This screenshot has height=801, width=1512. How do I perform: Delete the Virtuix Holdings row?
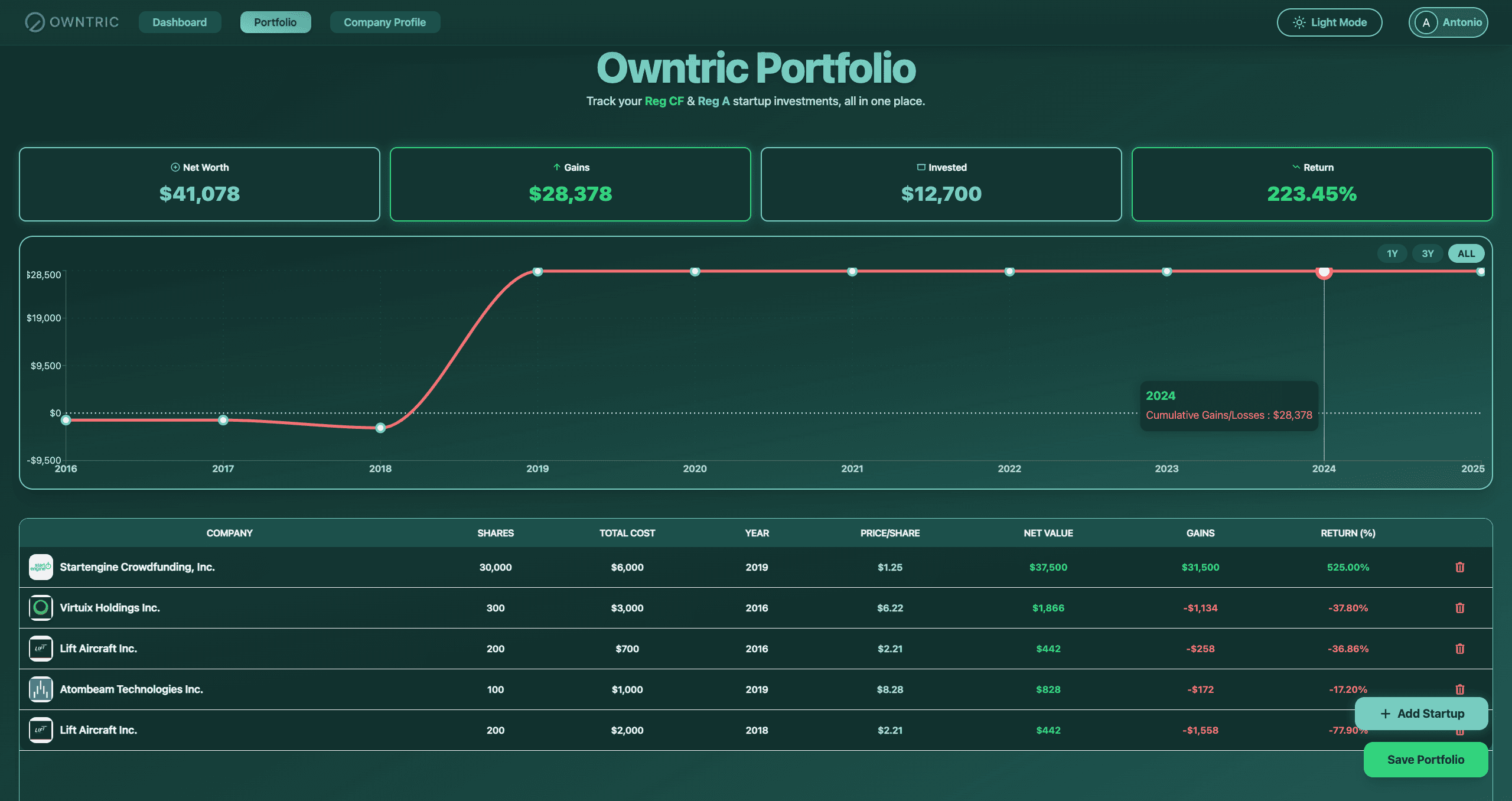pyautogui.click(x=1461, y=608)
